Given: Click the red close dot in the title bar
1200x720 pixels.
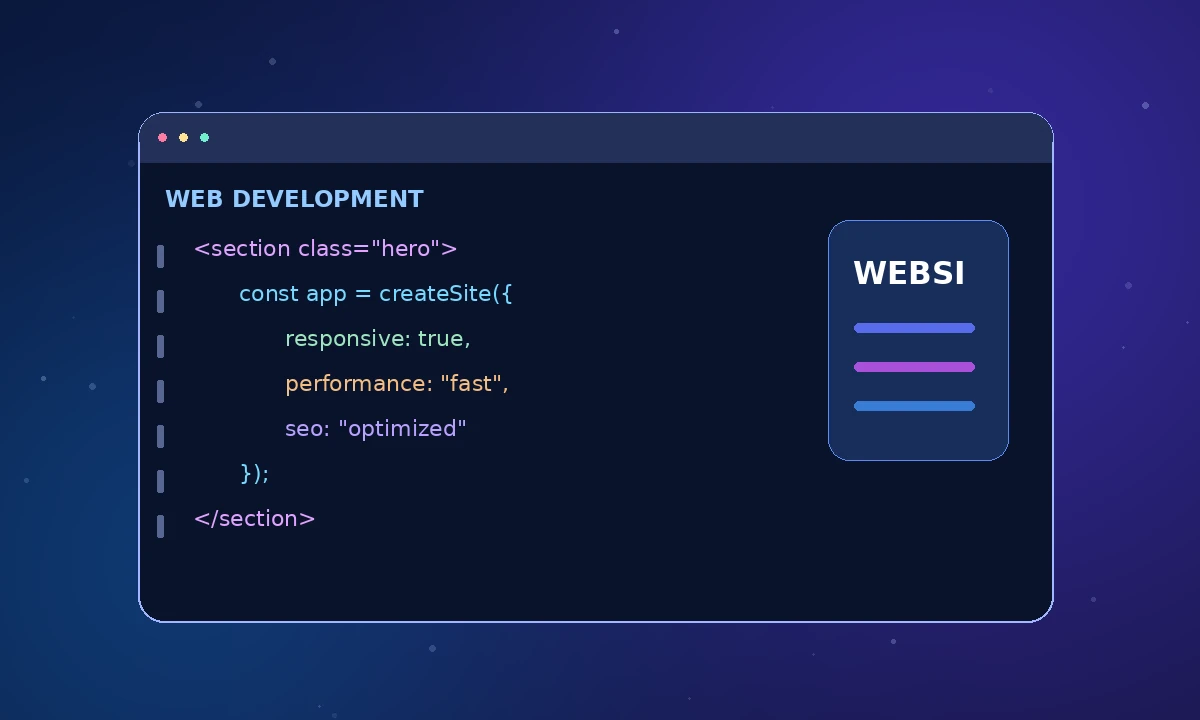Looking at the screenshot, I should click(162, 138).
